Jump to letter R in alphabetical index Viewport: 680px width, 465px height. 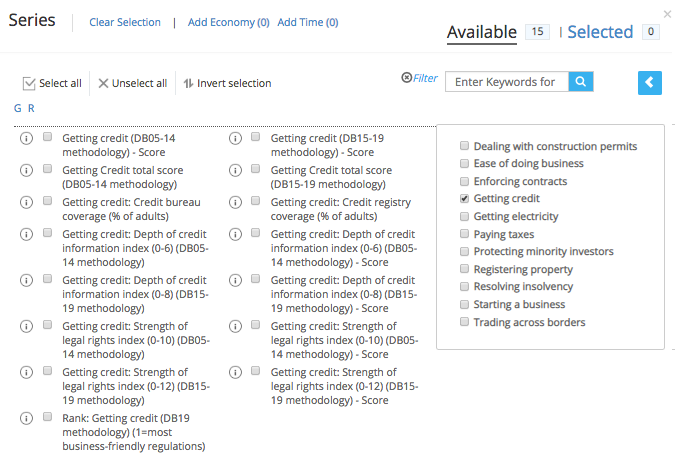point(31,108)
